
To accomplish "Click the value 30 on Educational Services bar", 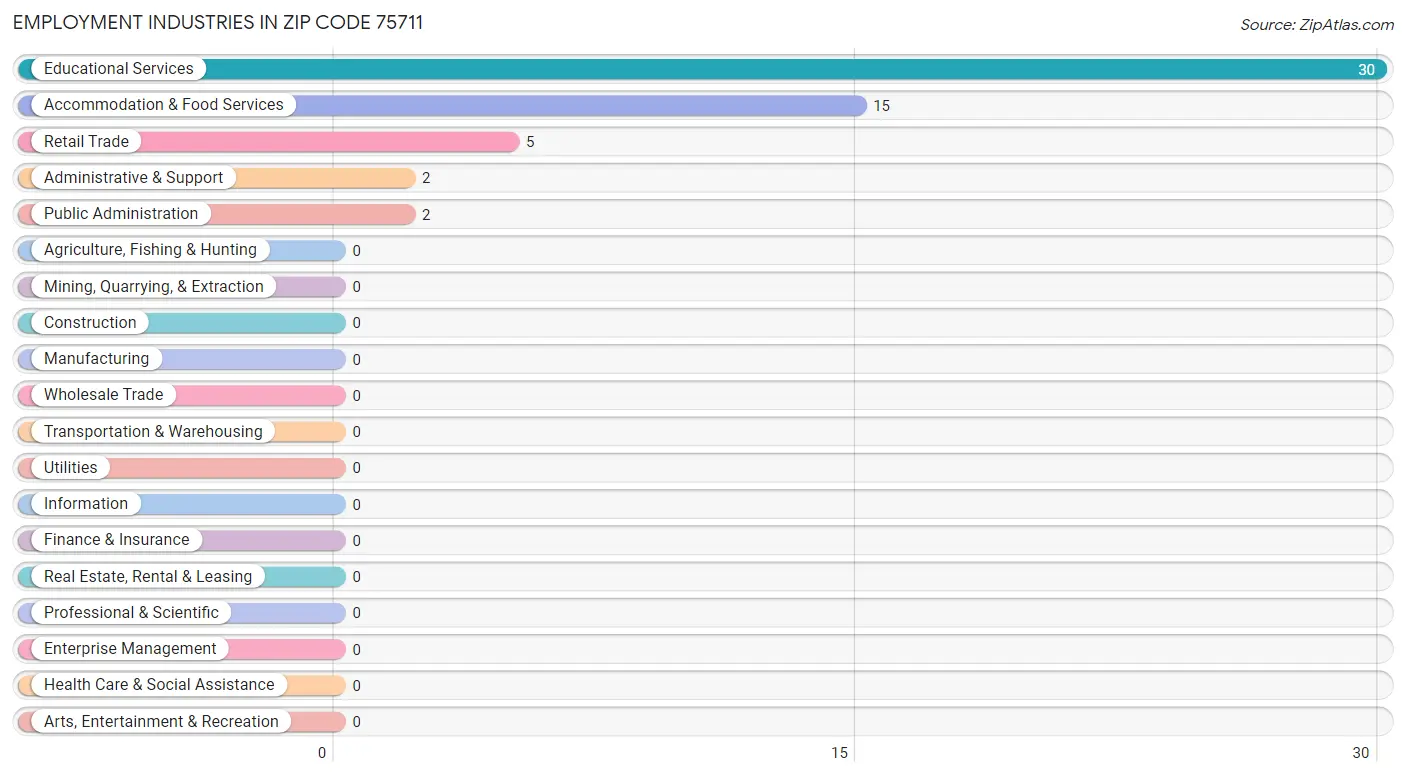I will (1366, 70).
